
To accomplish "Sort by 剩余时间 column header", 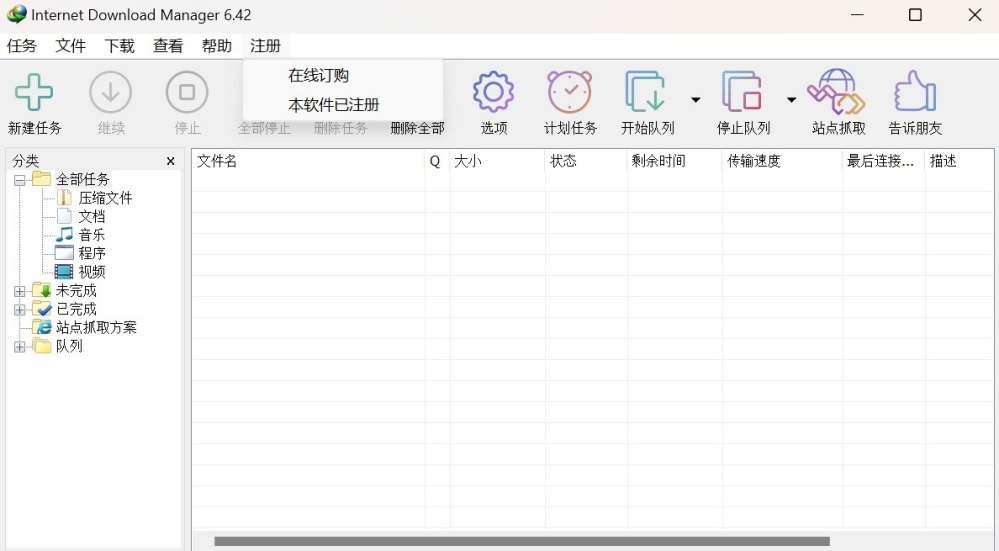I will pos(675,161).
